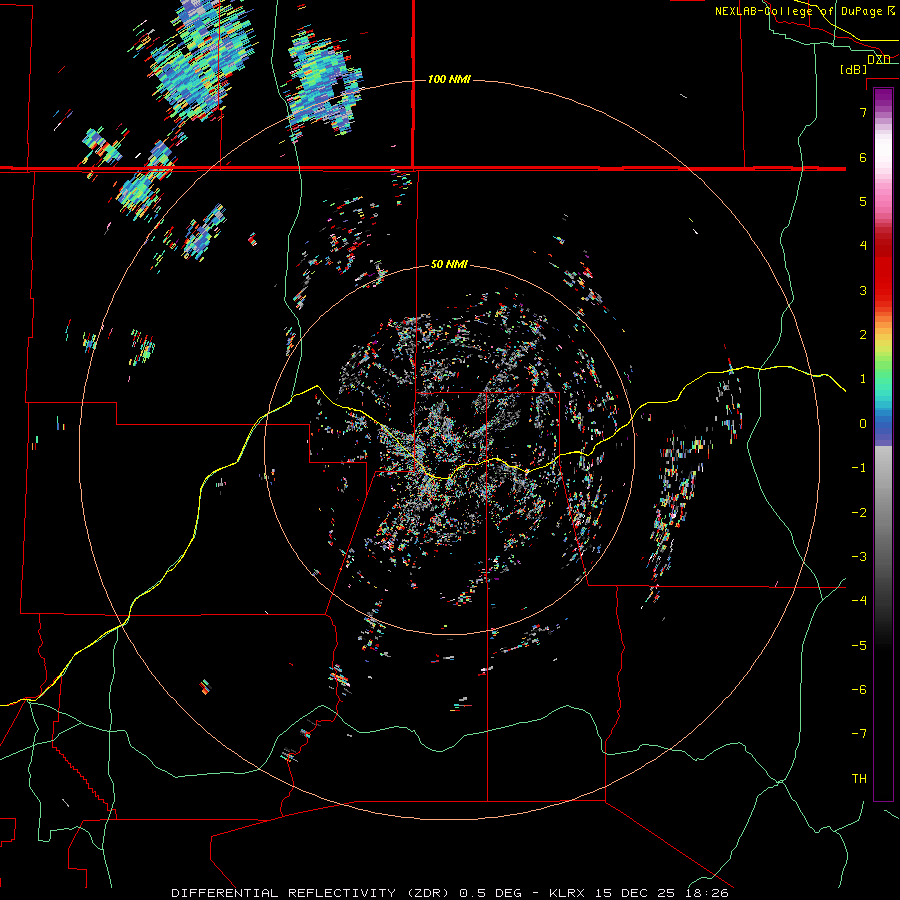Click the positive 6 value on the dB scale

[863, 157]
